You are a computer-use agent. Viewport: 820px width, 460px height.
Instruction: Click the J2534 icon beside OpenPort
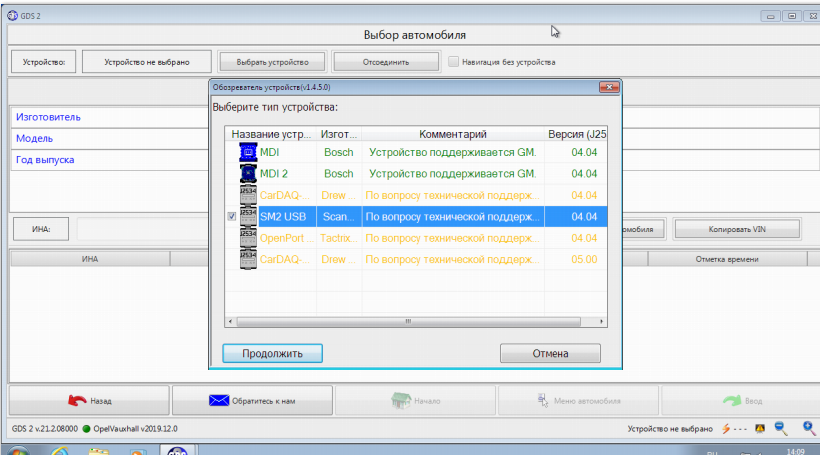(x=248, y=238)
